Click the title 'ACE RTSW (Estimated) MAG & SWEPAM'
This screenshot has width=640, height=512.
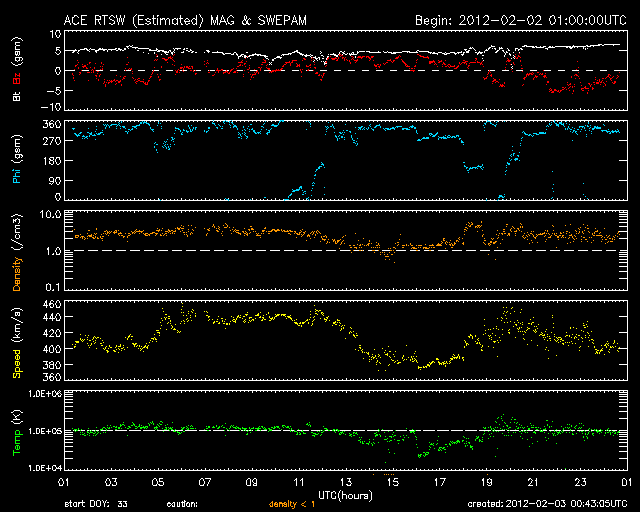185,20
